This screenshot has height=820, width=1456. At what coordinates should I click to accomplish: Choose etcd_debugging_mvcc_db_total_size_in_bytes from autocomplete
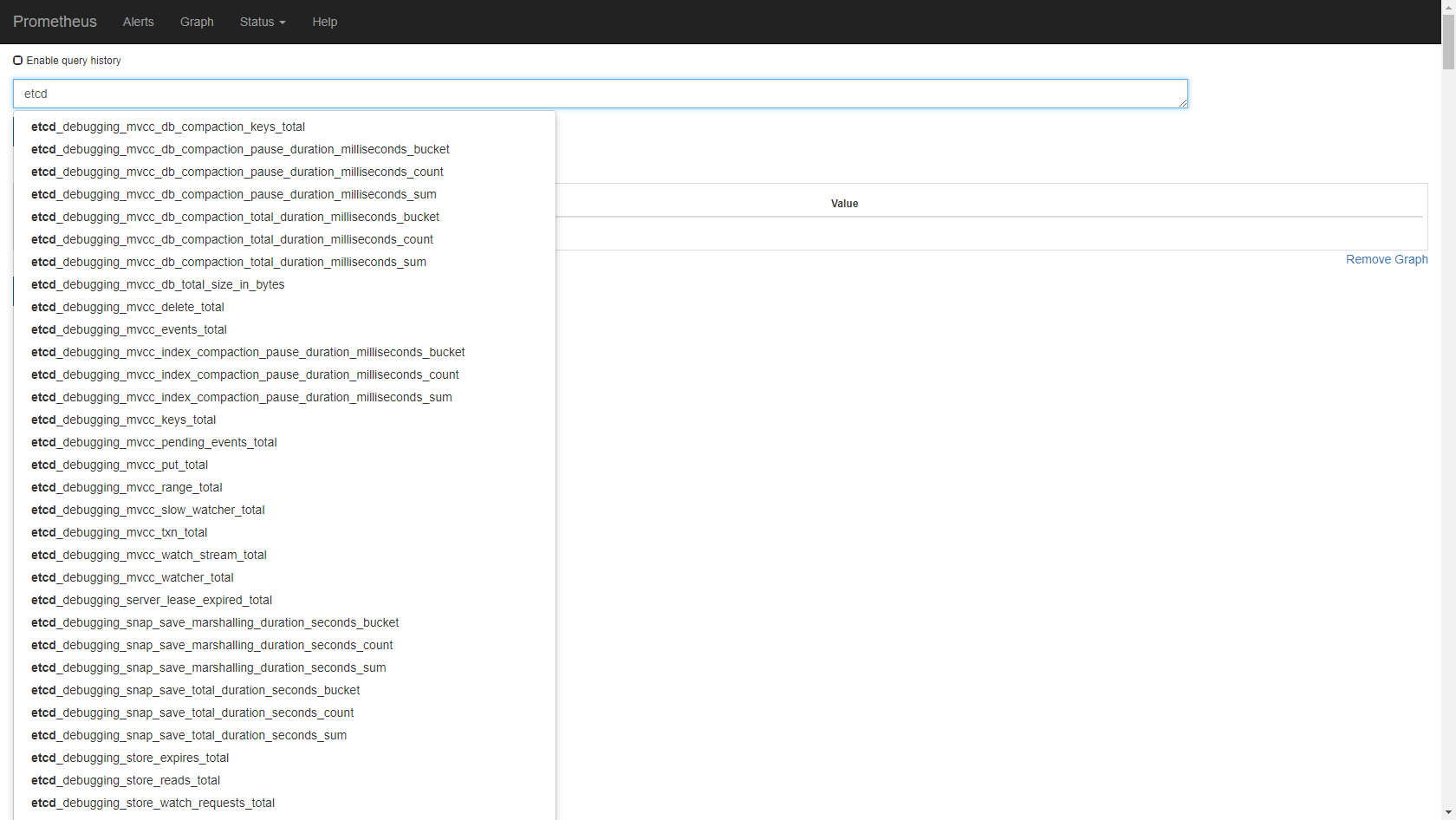point(158,284)
